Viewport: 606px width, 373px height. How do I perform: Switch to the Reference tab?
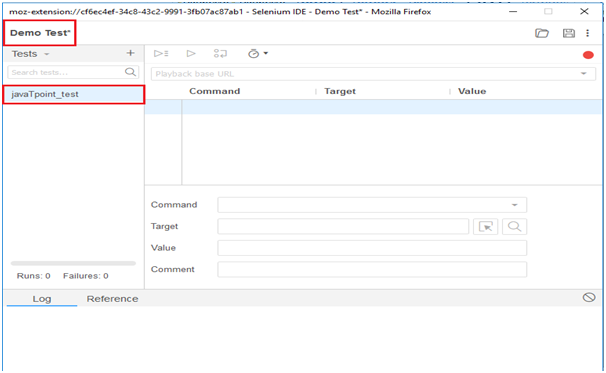112,299
